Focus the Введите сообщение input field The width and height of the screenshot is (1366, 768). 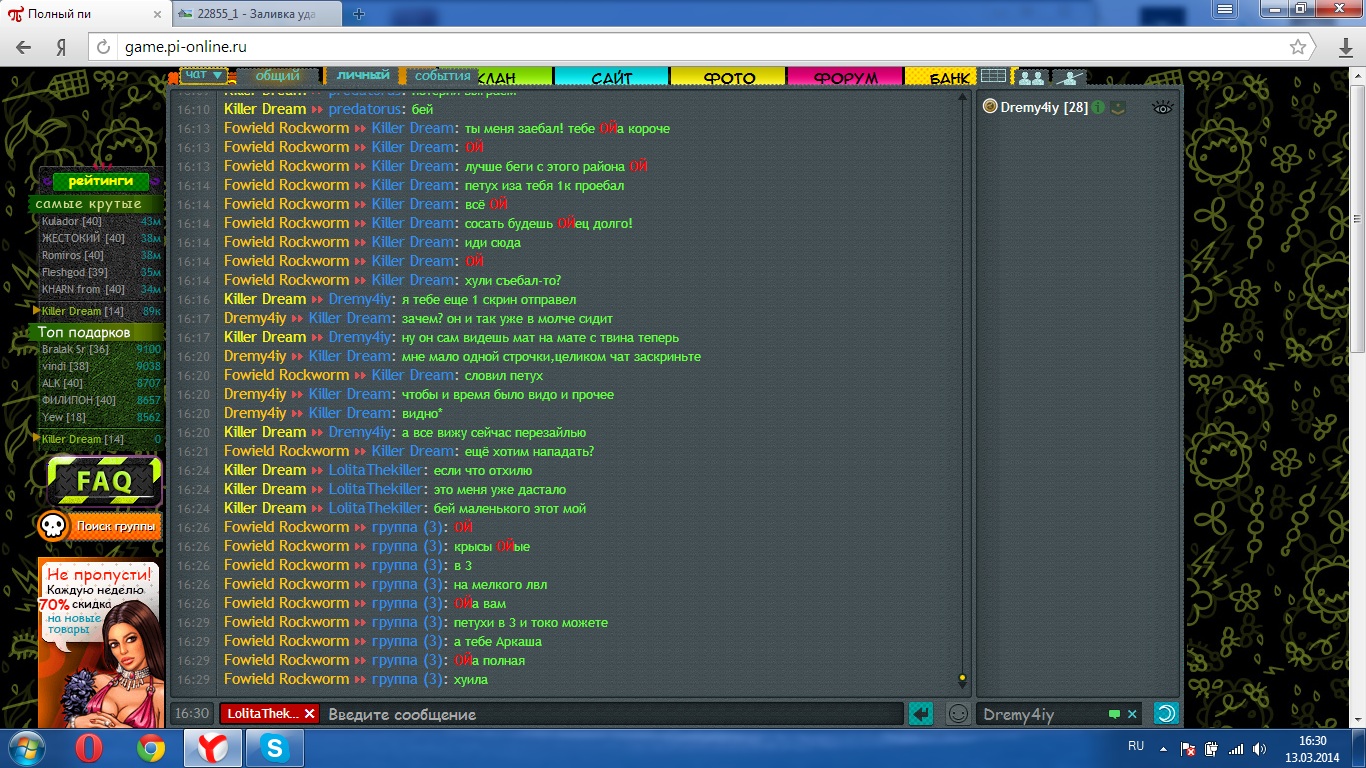pyautogui.click(x=612, y=714)
